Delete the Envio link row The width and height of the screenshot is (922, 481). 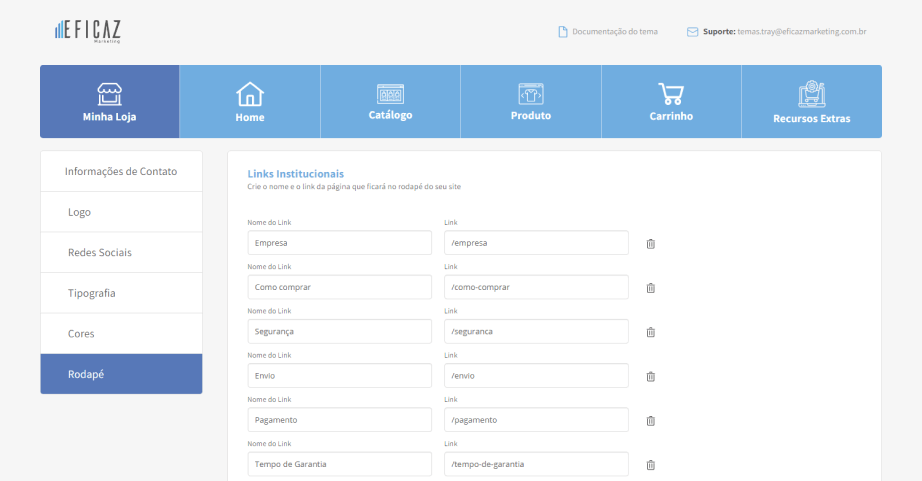coord(651,376)
